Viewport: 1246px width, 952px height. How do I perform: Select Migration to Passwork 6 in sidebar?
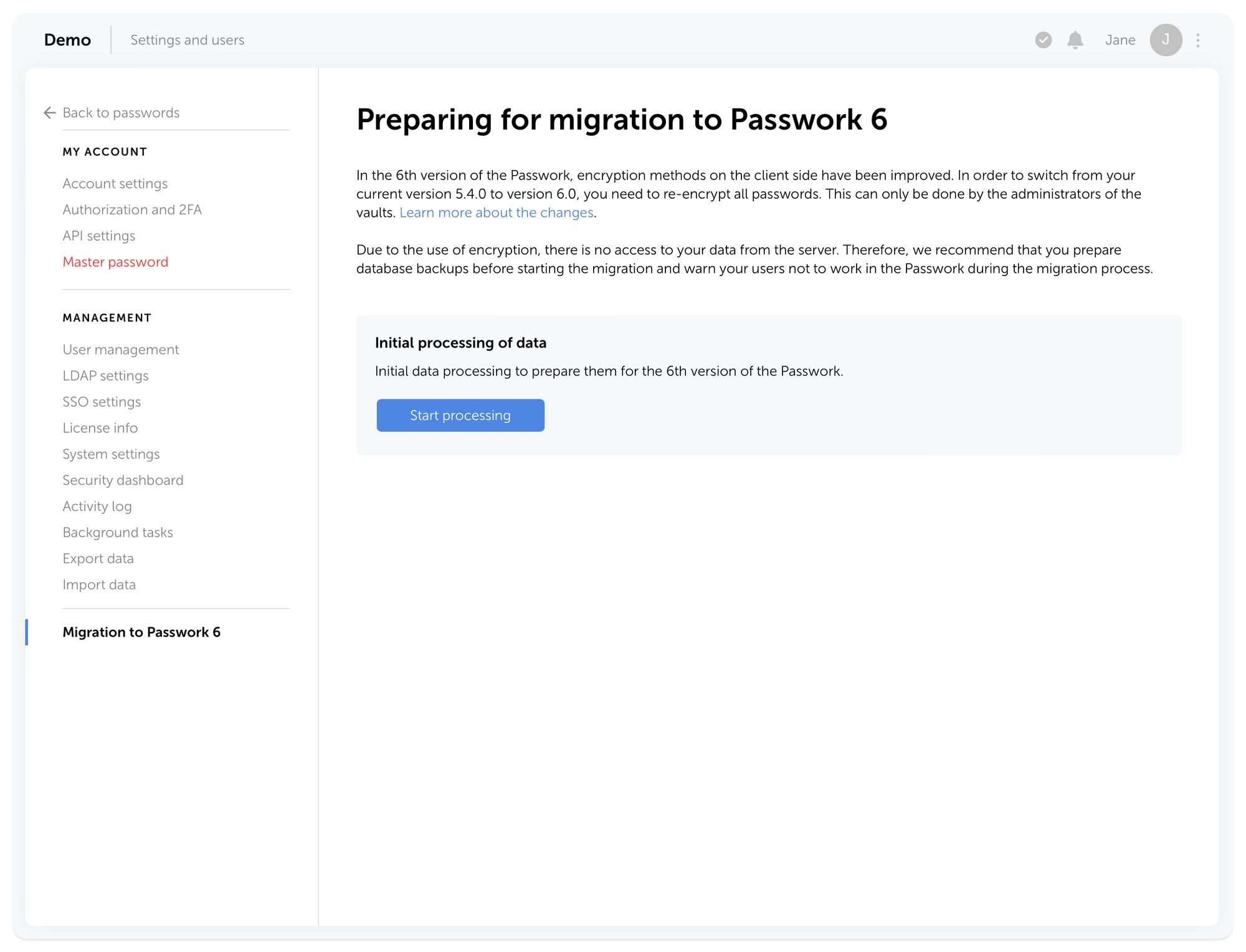[x=141, y=632]
